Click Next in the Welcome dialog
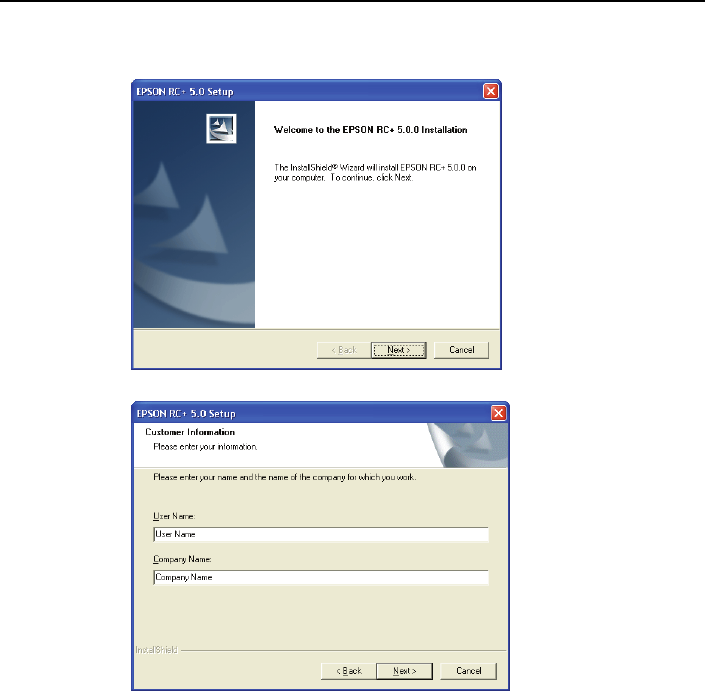The height and width of the screenshot is (691, 705). pos(399,350)
